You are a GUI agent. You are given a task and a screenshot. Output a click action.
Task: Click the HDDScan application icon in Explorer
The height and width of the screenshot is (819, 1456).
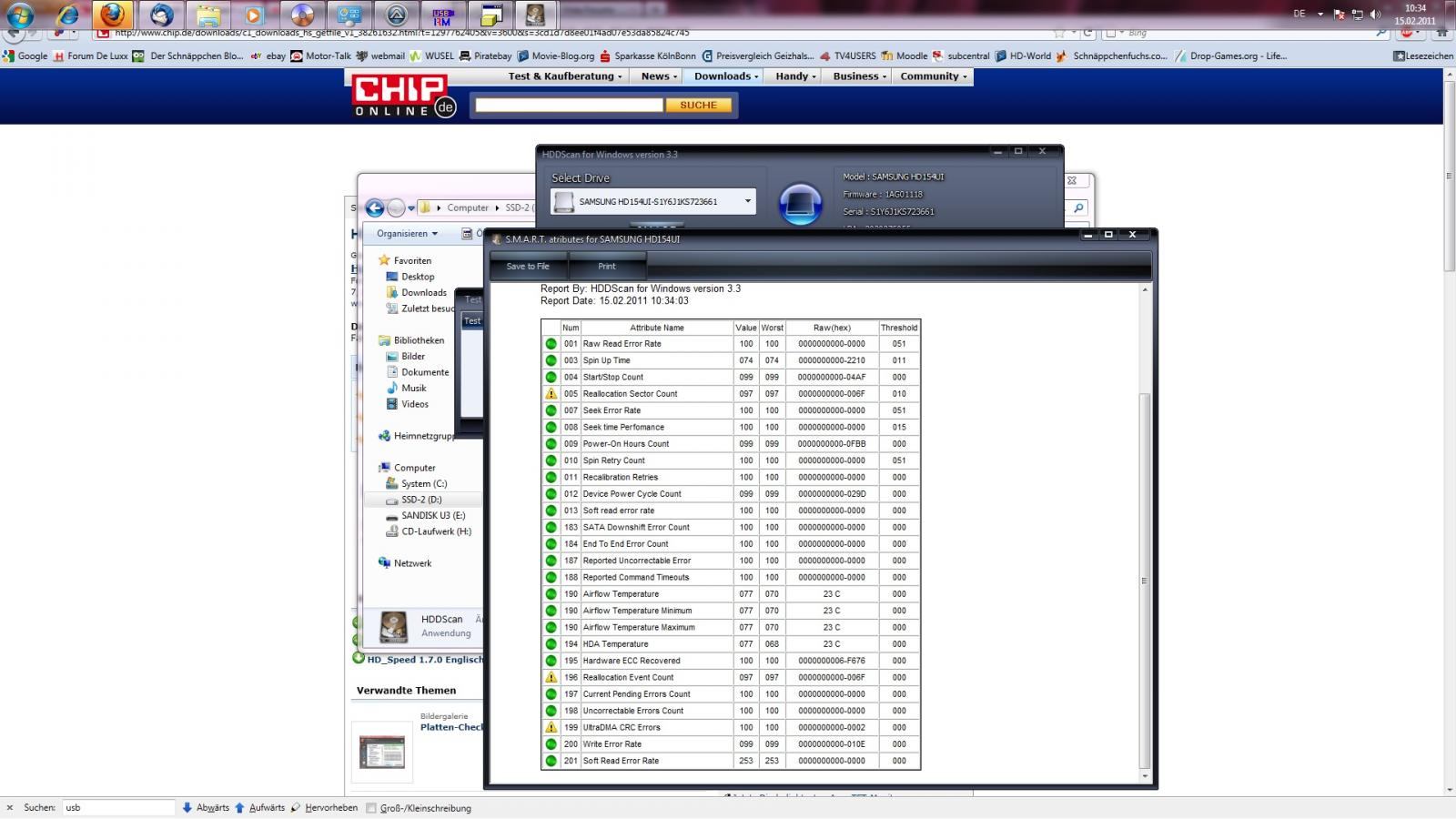(x=394, y=626)
